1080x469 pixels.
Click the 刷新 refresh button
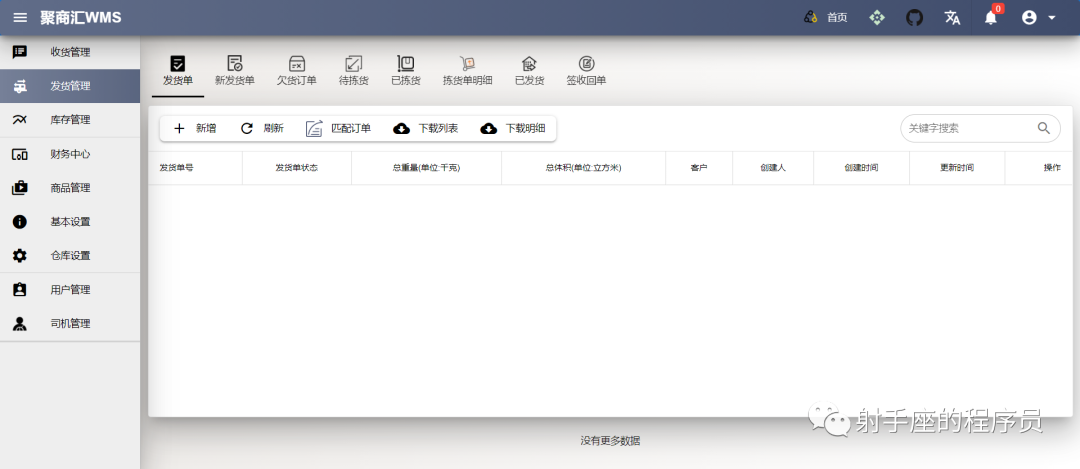[262, 128]
